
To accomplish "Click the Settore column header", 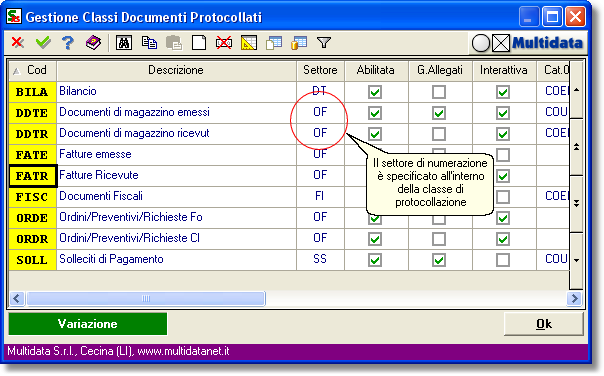I will [320, 70].
